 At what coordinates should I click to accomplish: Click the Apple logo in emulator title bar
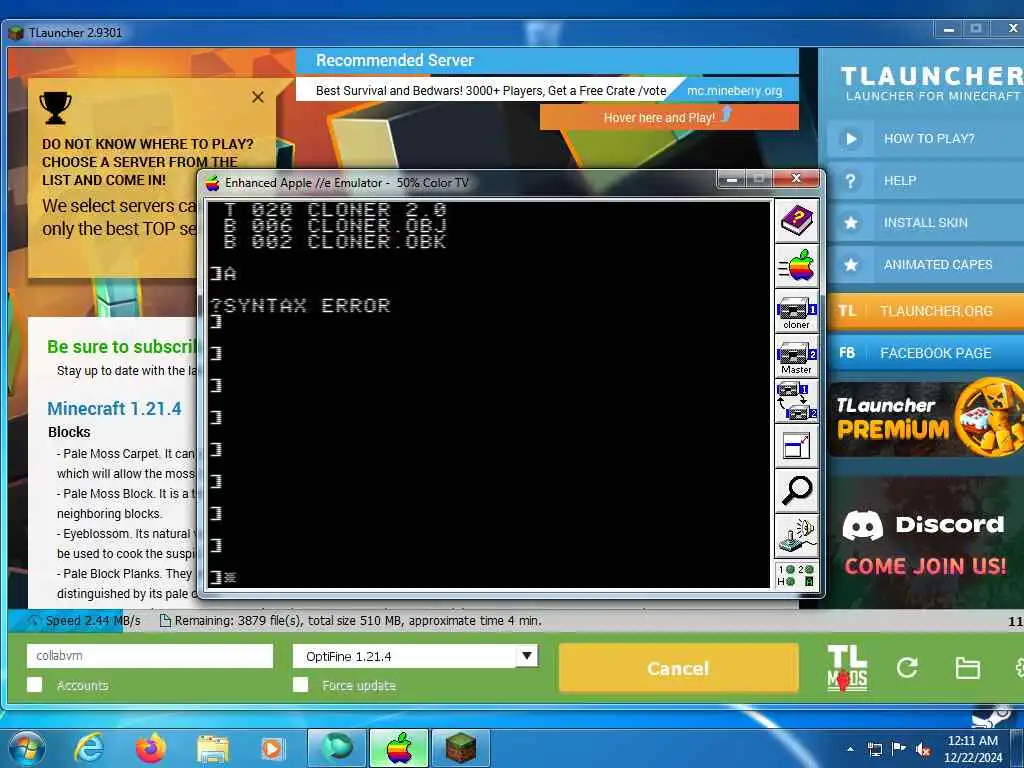[212, 184]
